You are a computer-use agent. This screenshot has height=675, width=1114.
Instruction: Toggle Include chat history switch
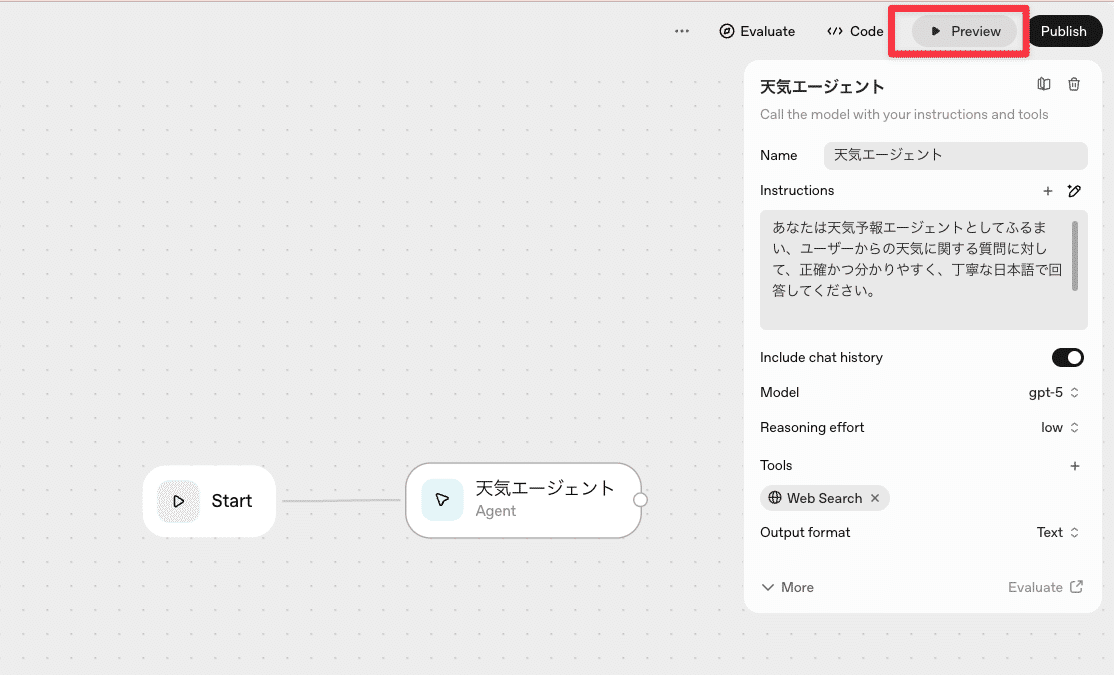coord(1067,358)
